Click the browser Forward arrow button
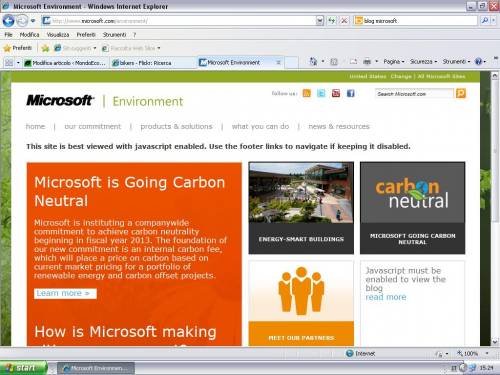Screen dimensions: 500x375 coord(22,21)
